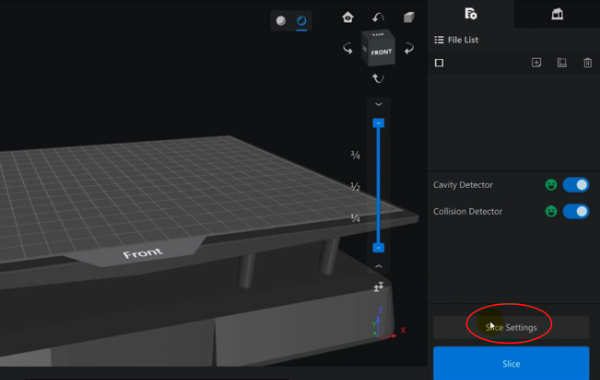This screenshot has height=380, width=600.
Task: Toggle the Collision Detector switch
Action: click(x=576, y=211)
